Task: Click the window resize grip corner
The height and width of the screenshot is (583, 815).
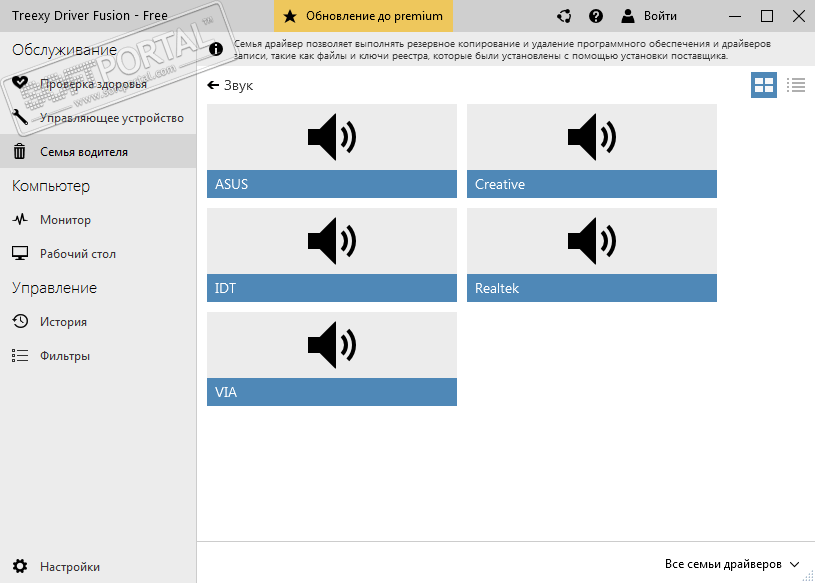Action: [808, 576]
